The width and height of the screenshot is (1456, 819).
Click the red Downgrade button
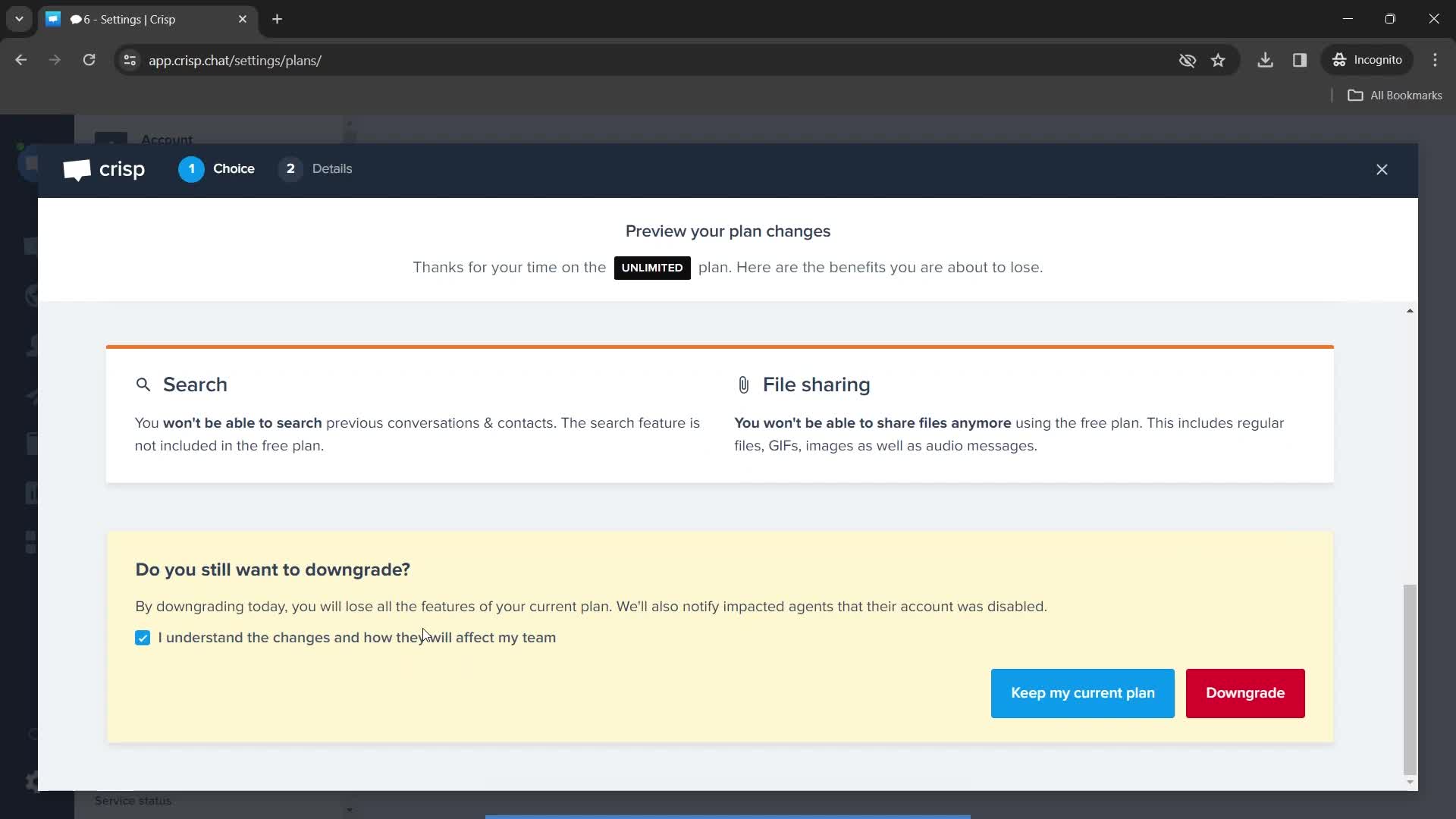pos(1245,693)
